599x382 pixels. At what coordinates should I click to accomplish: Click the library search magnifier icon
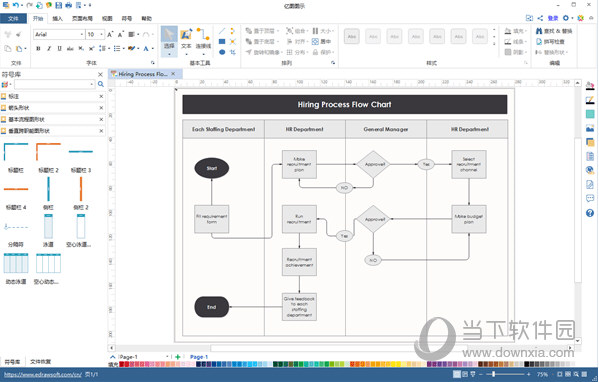[101, 84]
